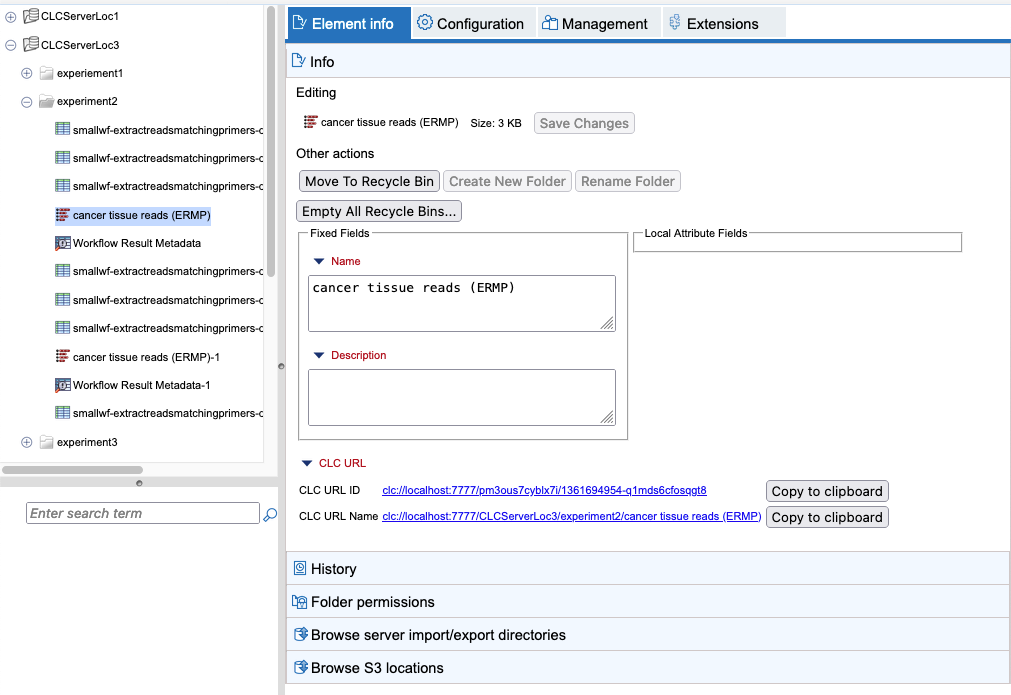Click the Empty All Recycle Bins button
1011x695 pixels.
coord(378,210)
